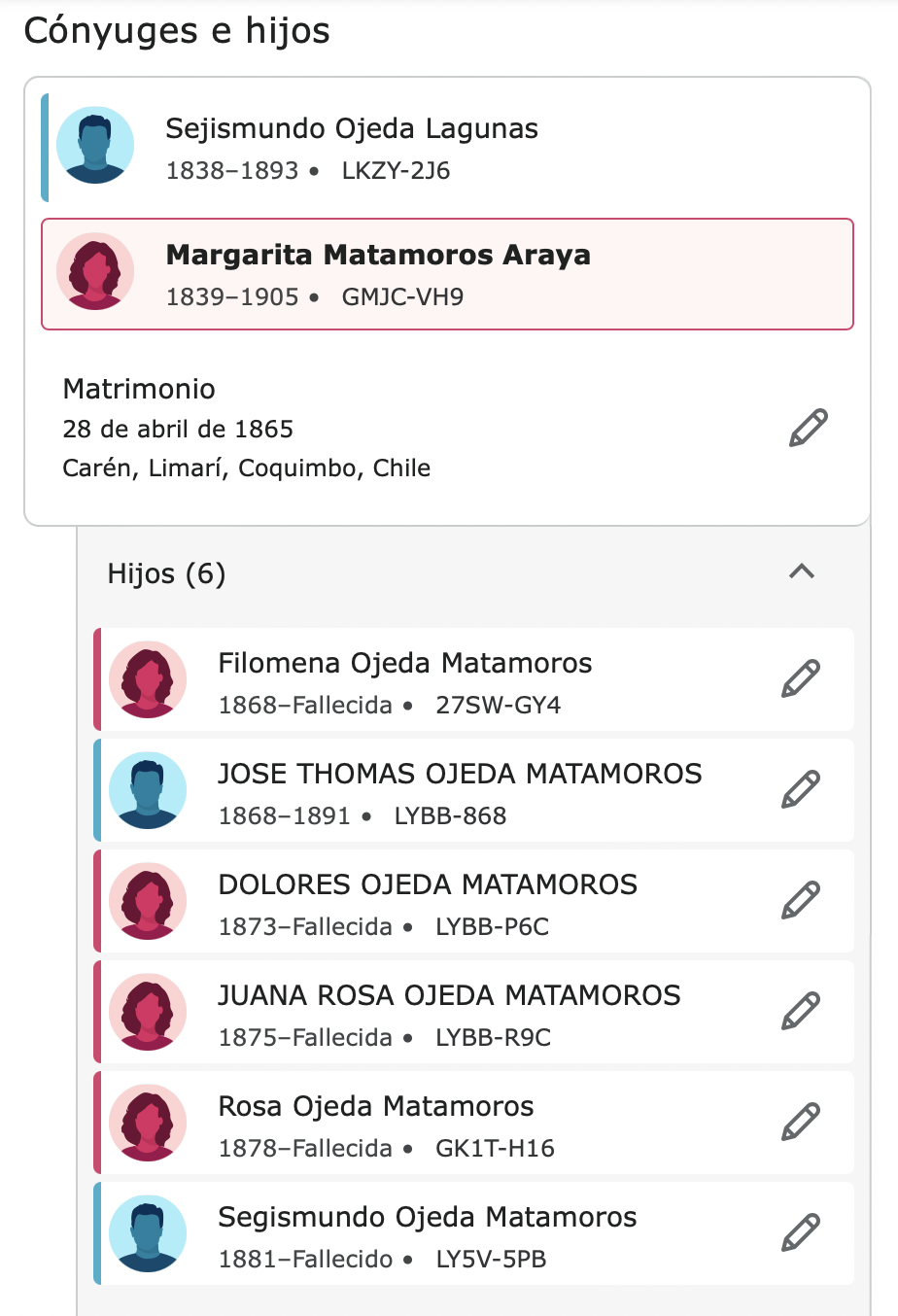
Task: Click the LKZY-2J6 person ID
Action: [x=396, y=171]
